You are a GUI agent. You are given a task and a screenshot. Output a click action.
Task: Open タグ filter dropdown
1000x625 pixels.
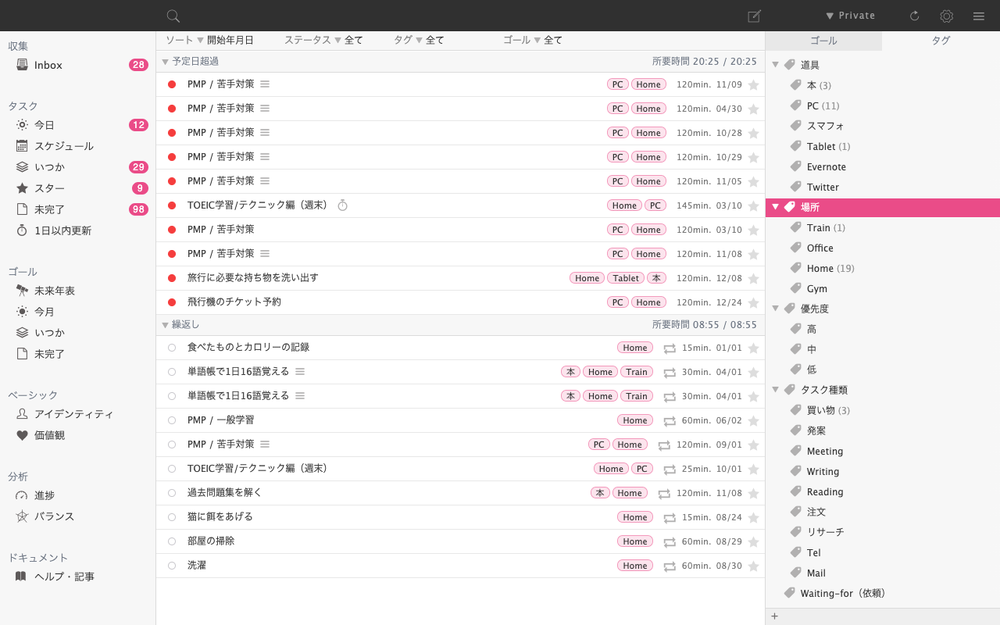pos(418,40)
